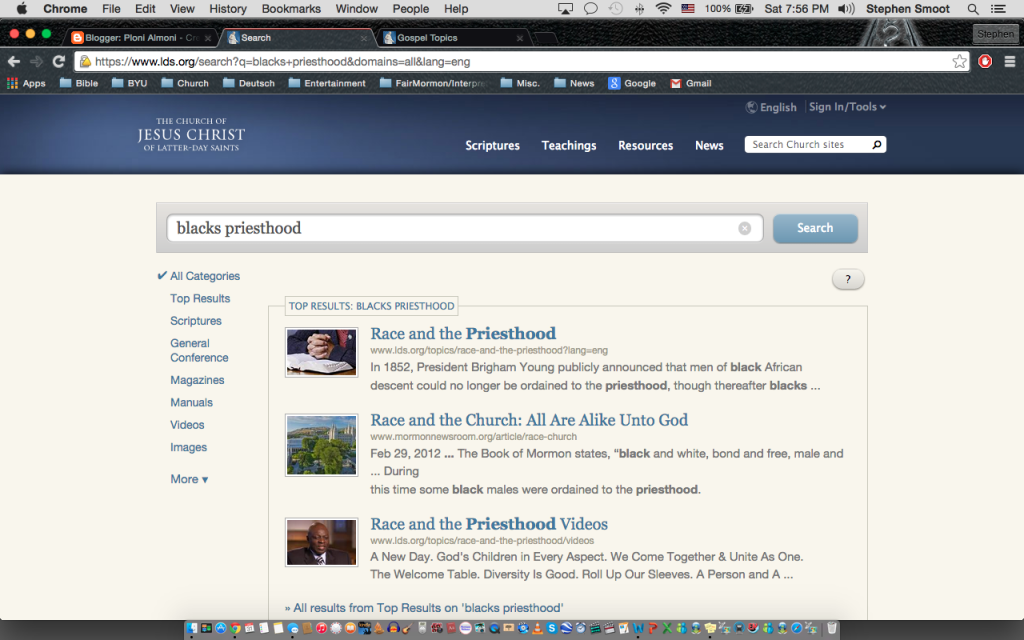Open the Sign In/Tools dropdown
Viewport: 1024px width, 640px height.
point(847,107)
